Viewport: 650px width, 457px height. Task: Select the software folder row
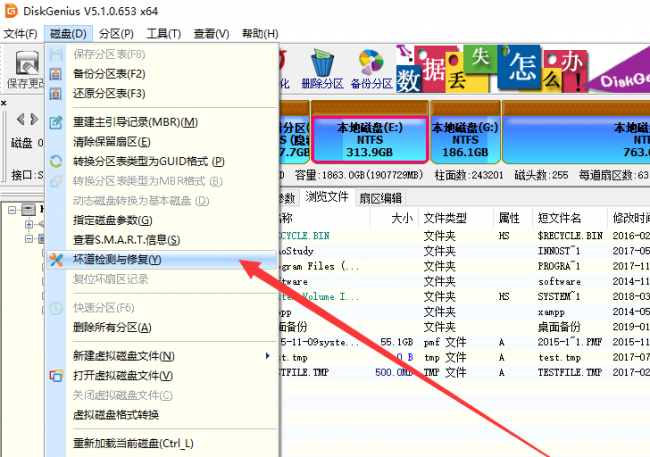click(465, 282)
